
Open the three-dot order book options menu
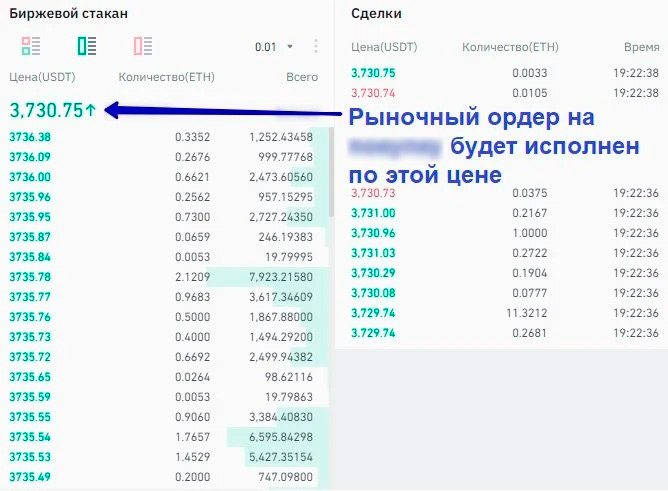click(316, 46)
